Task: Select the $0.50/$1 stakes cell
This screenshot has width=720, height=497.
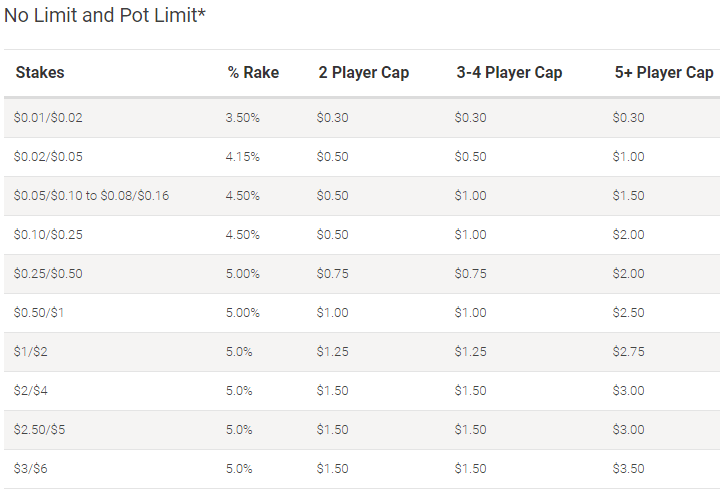Action: 39,313
